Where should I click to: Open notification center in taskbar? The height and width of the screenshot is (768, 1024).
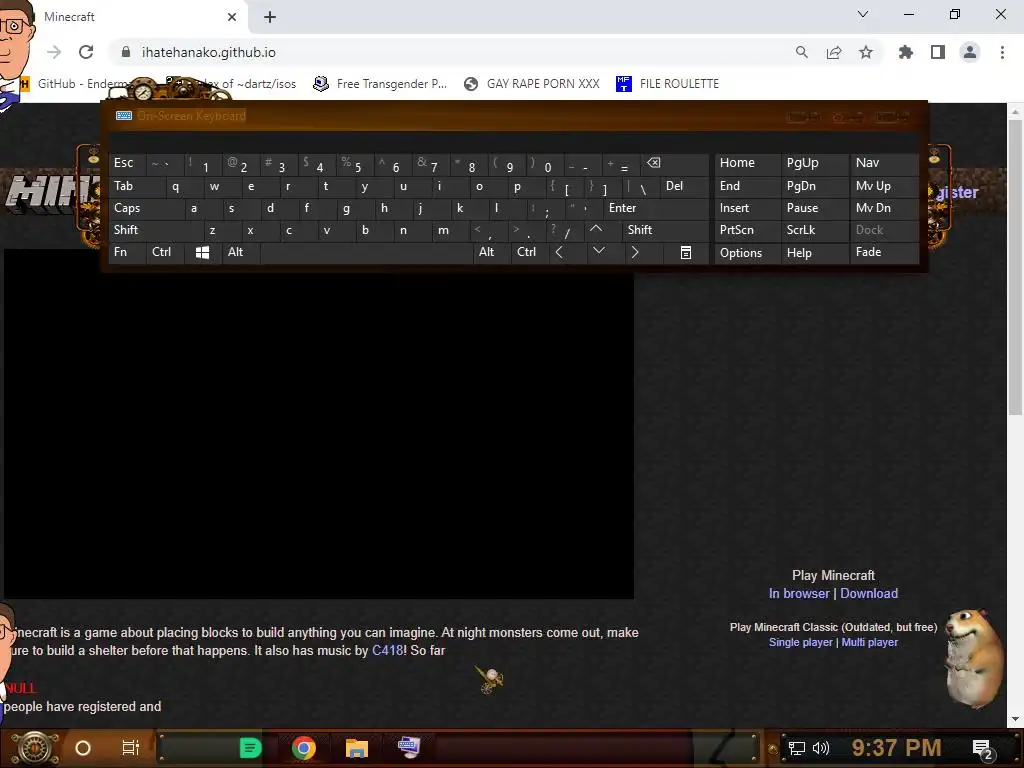point(983,748)
